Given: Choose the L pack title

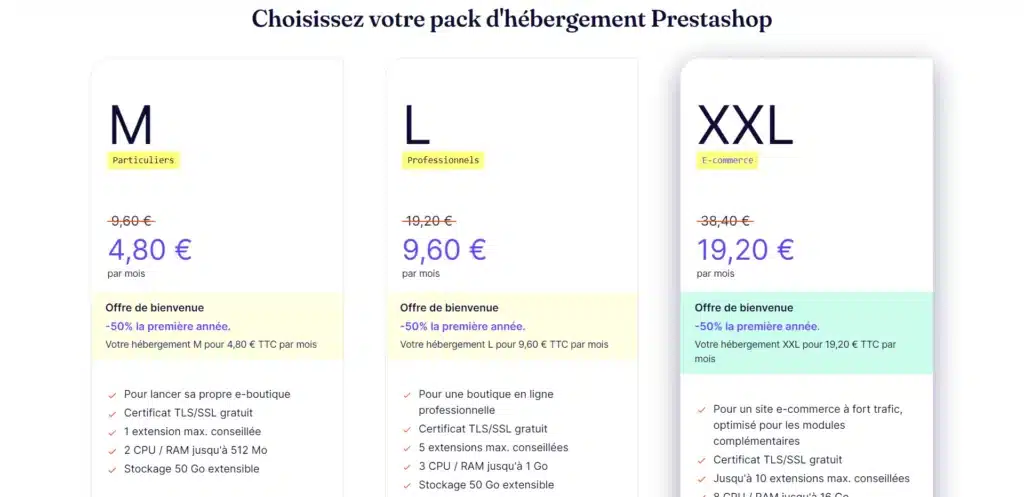Looking at the screenshot, I should (x=416, y=126).
